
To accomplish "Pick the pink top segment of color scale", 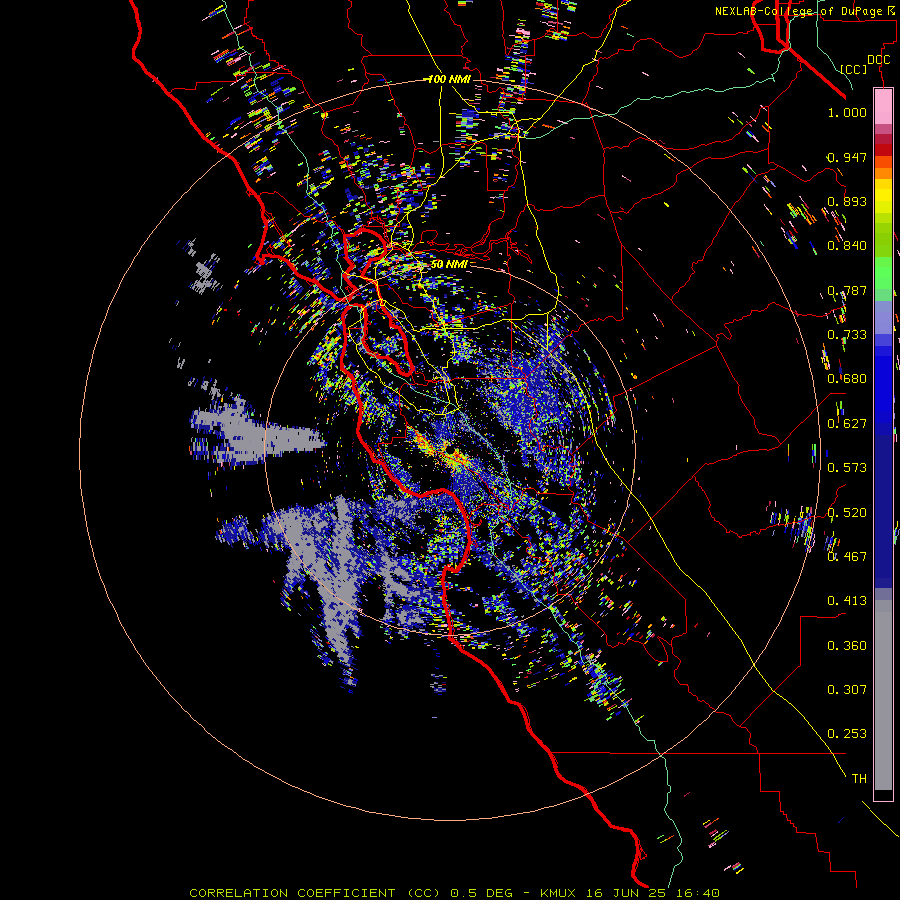I will point(883,106).
